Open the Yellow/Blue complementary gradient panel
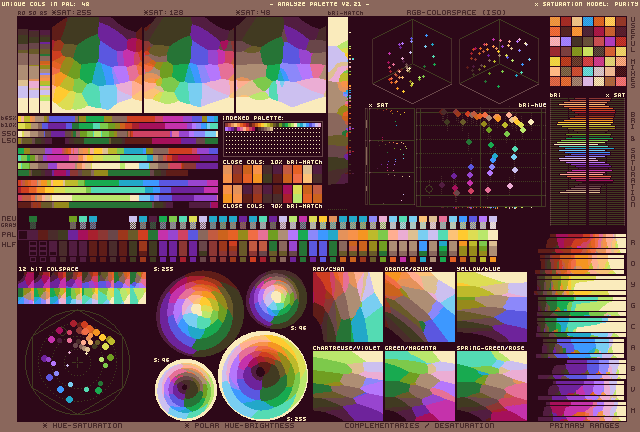The height and width of the screenshot is (432, 640). 491,307
